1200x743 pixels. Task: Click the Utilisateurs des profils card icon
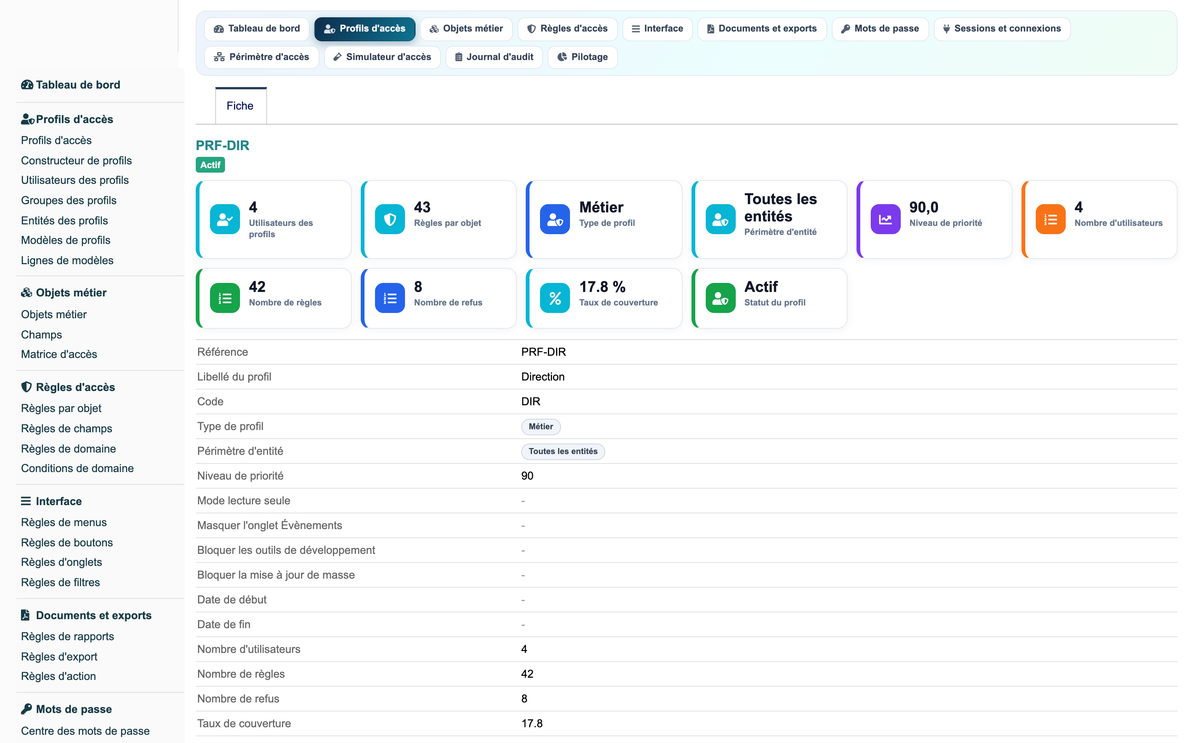tap(225, 220)
